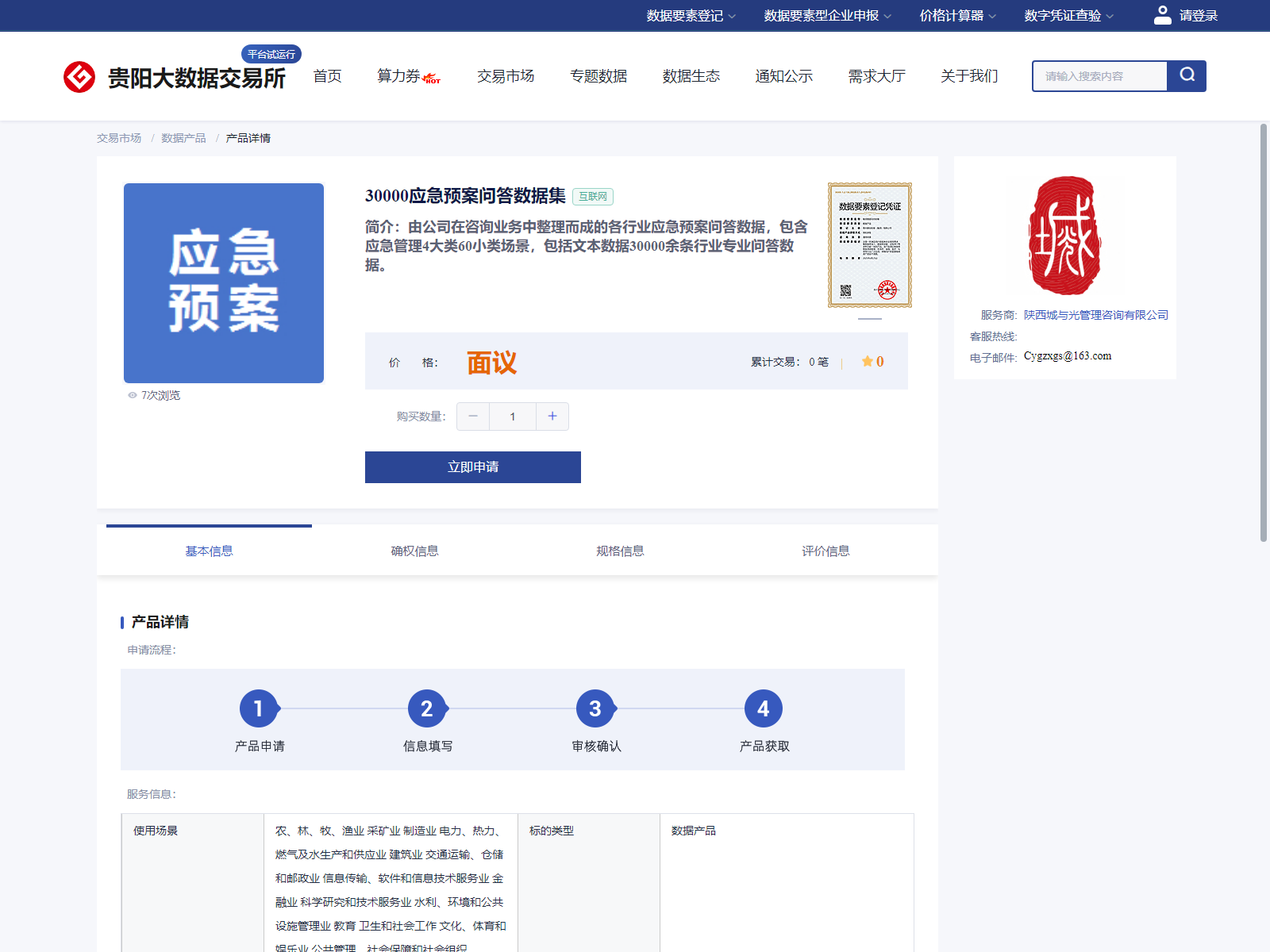Click the 应急预案 product cover image
The height and width of the screenshot is (952, 1270).
point(224,283)
